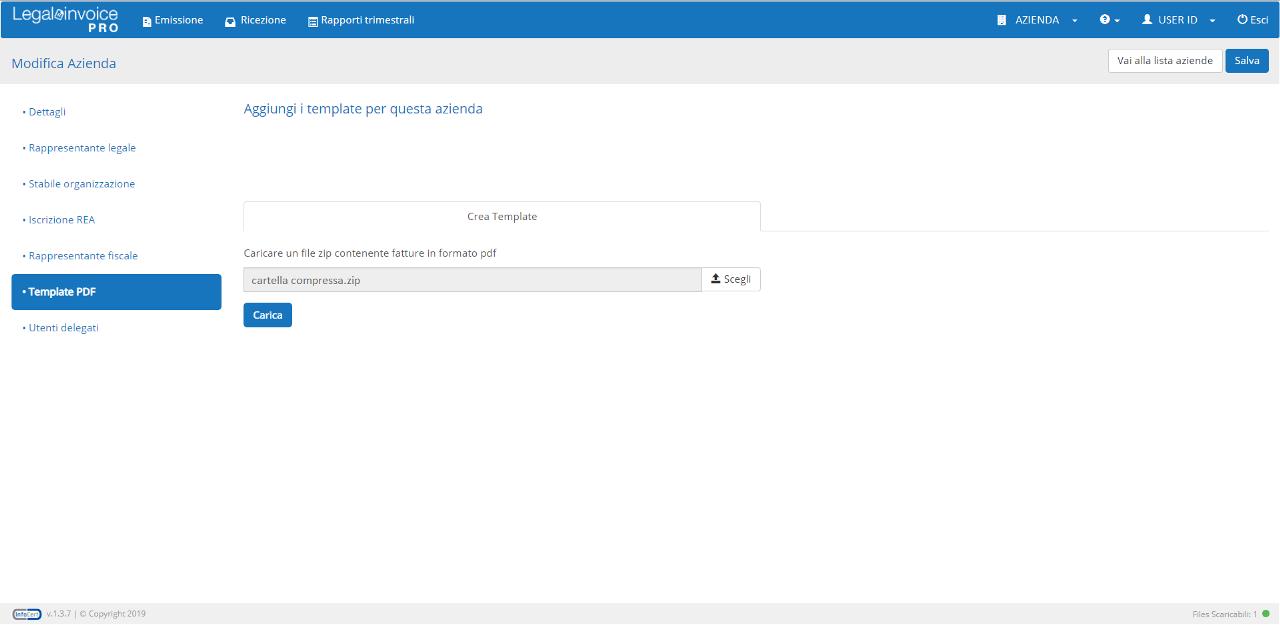Open Utenti delegati section
1280x625 pixels.
(x=63, y=328)
